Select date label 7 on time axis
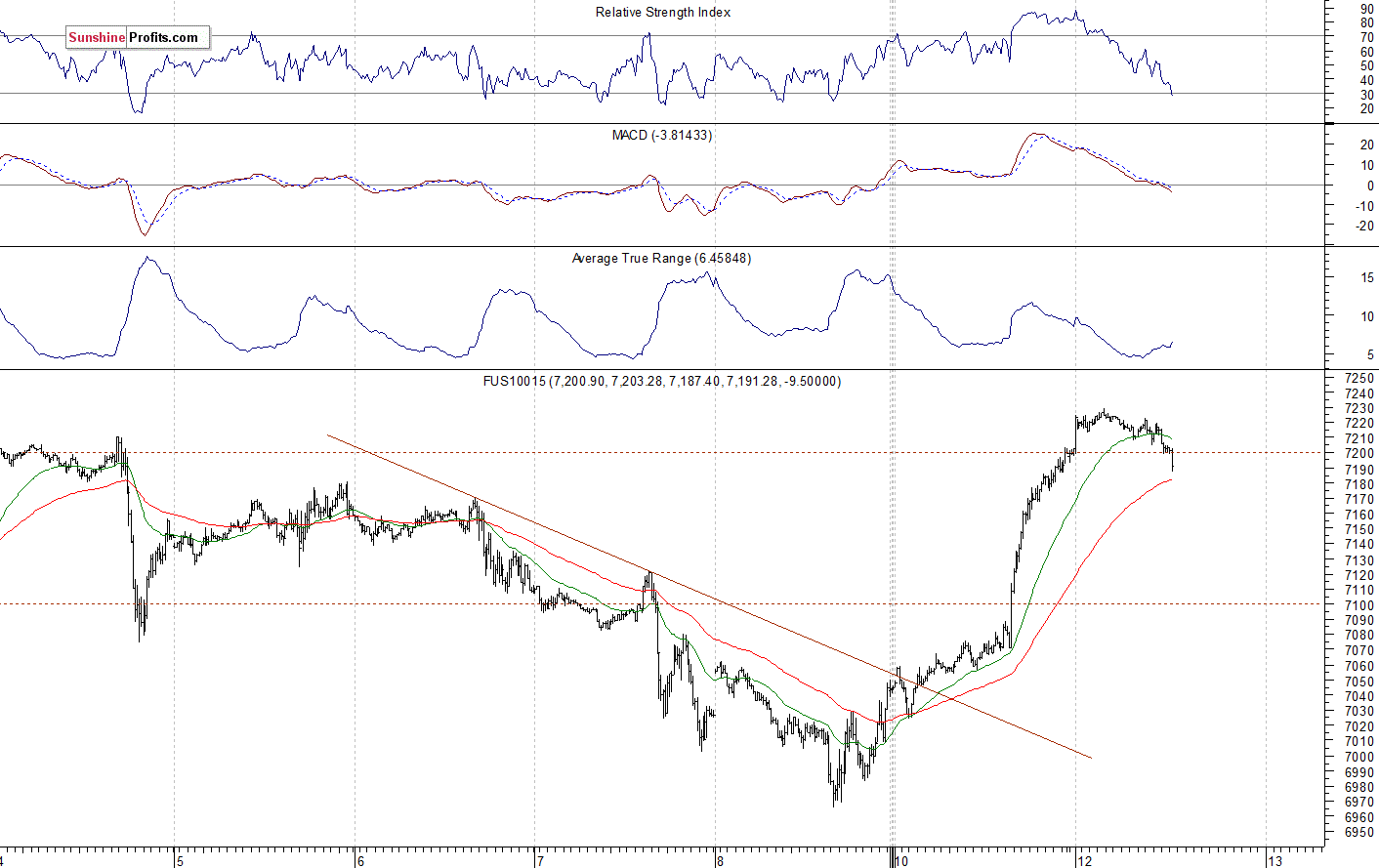The image size is (1379, 868). 540,861
